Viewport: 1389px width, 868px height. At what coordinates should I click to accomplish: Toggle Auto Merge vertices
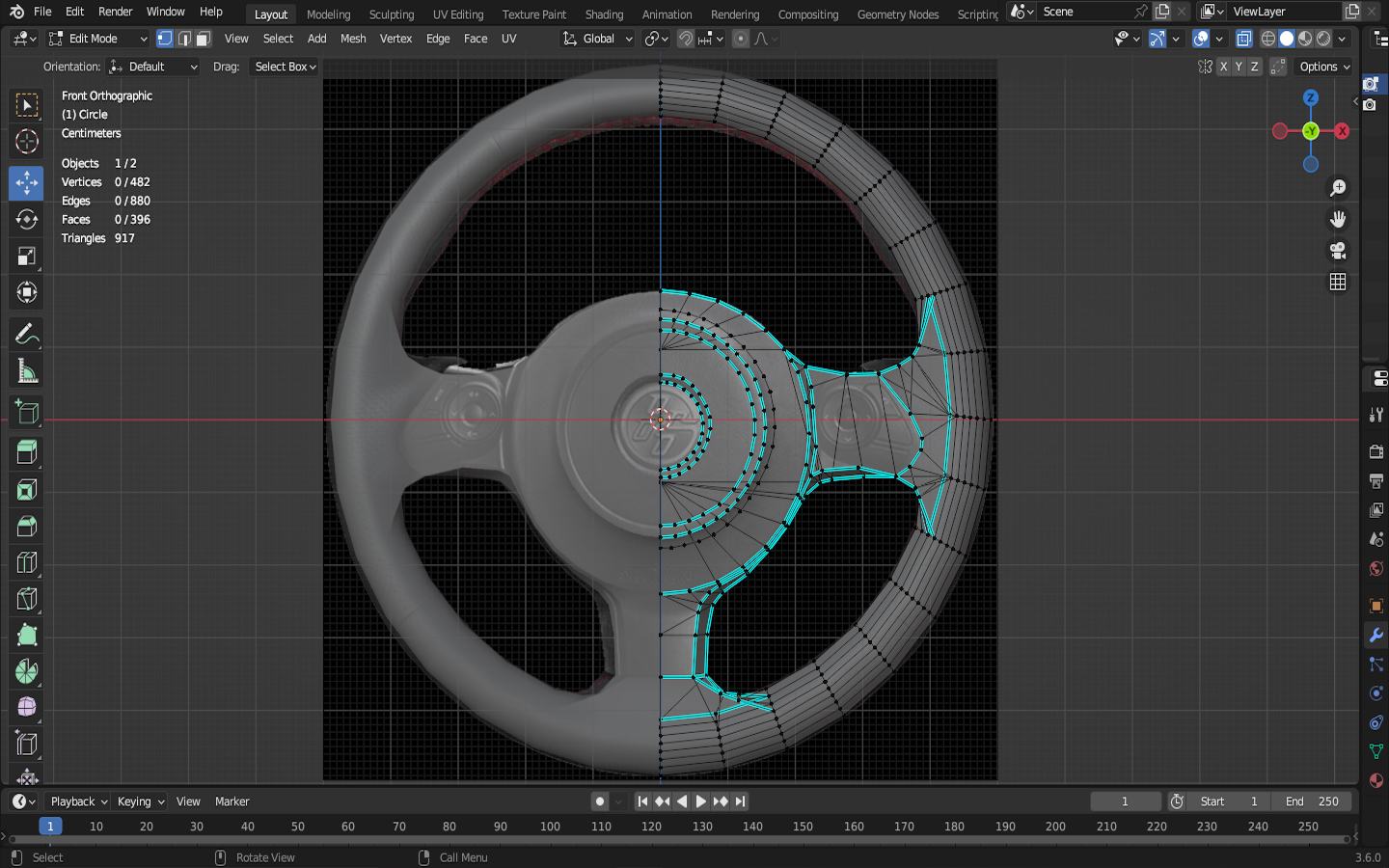1278,67
